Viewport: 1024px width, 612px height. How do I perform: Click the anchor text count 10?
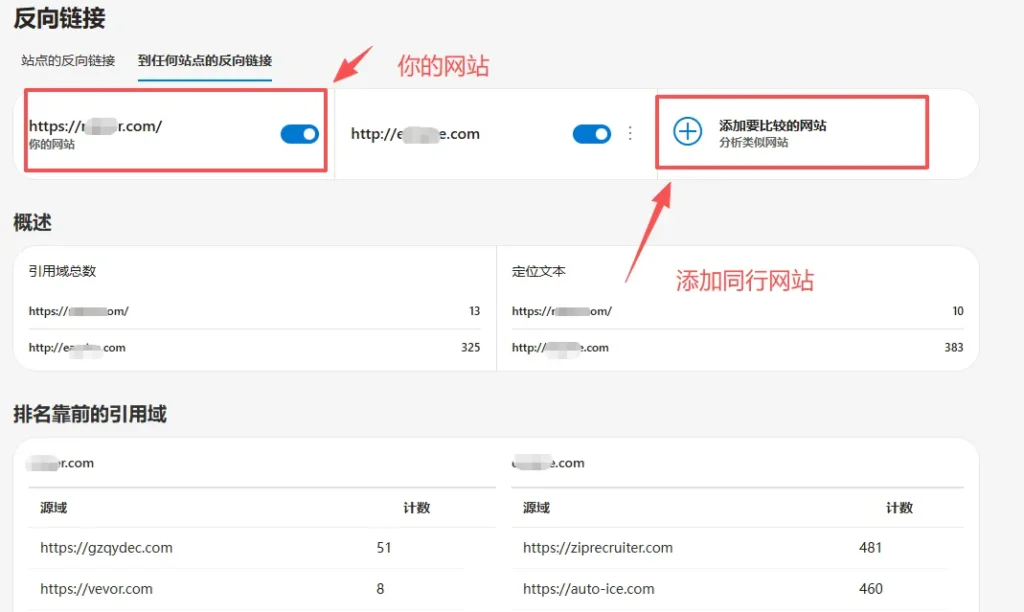(x=957, y=311)
